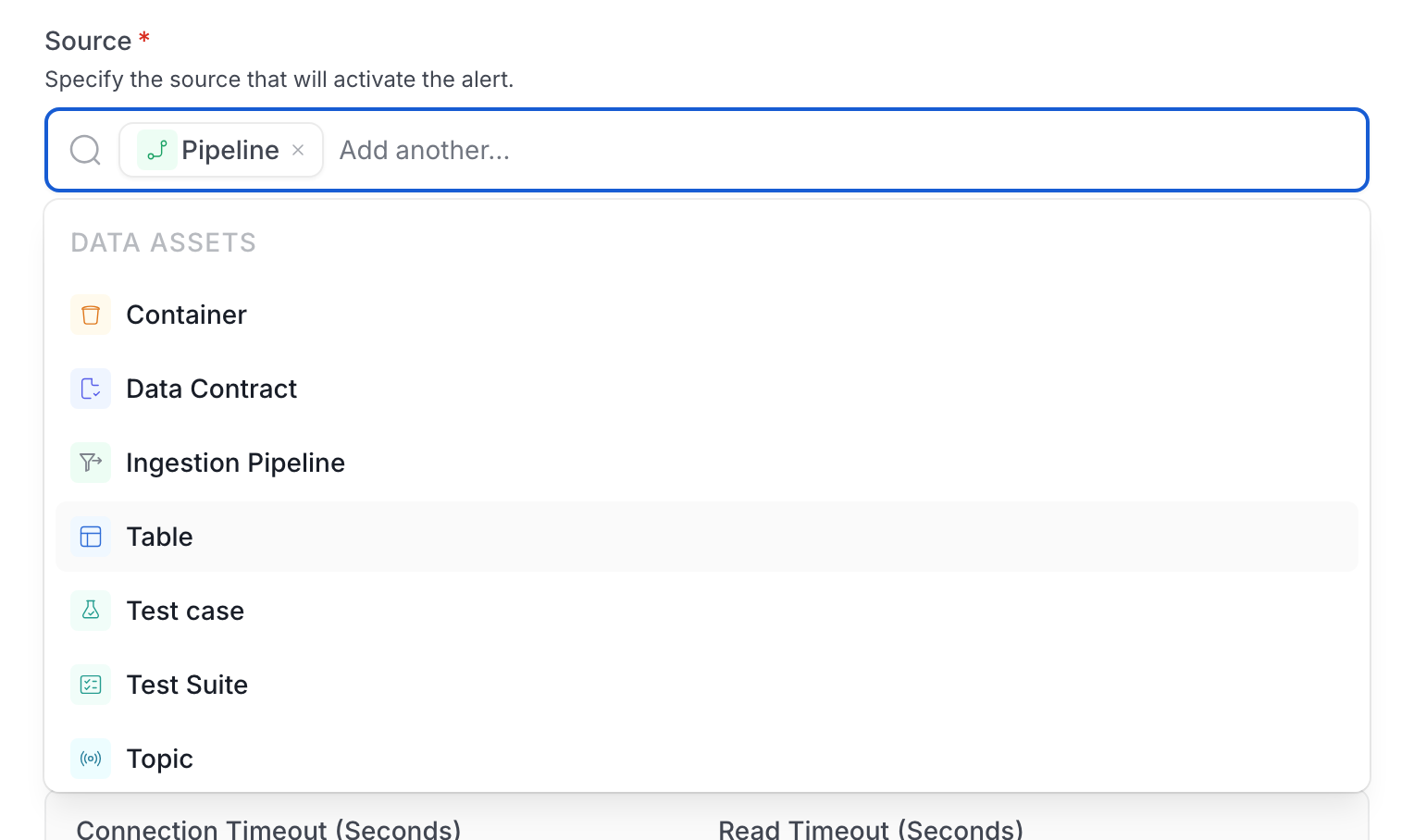Click the Topic broadcast icon

[x=91, y=759]
